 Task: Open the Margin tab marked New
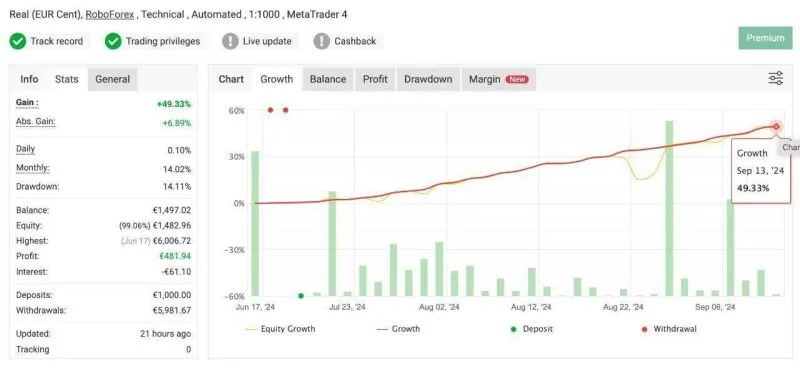[x=498, y=79]
